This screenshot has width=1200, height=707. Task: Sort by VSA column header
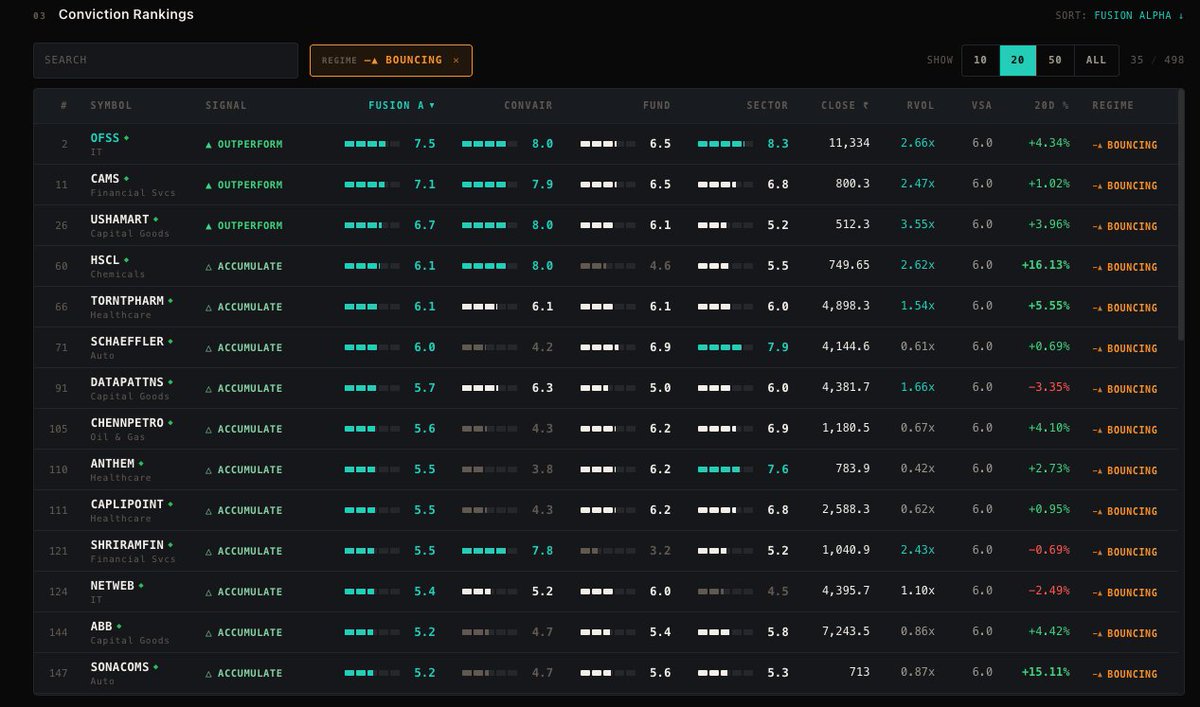tap(982, 105)
